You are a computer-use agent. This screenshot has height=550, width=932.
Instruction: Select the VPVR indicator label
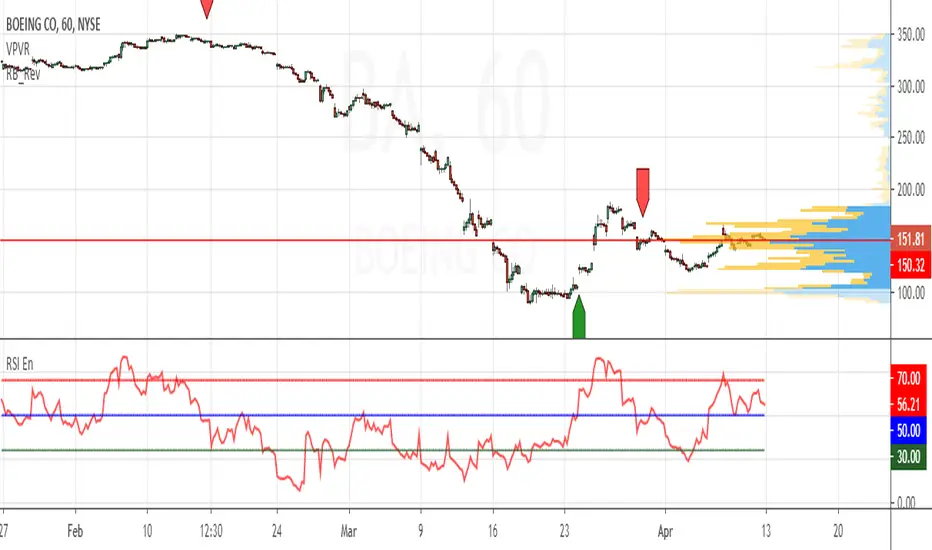click(18, 49)
